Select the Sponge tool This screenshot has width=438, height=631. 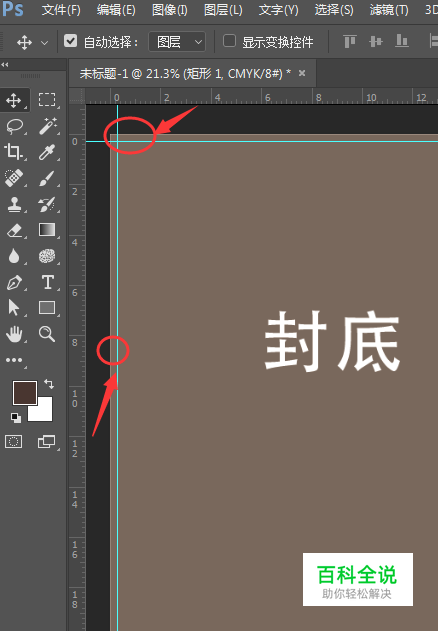click(x=47, y=256)
